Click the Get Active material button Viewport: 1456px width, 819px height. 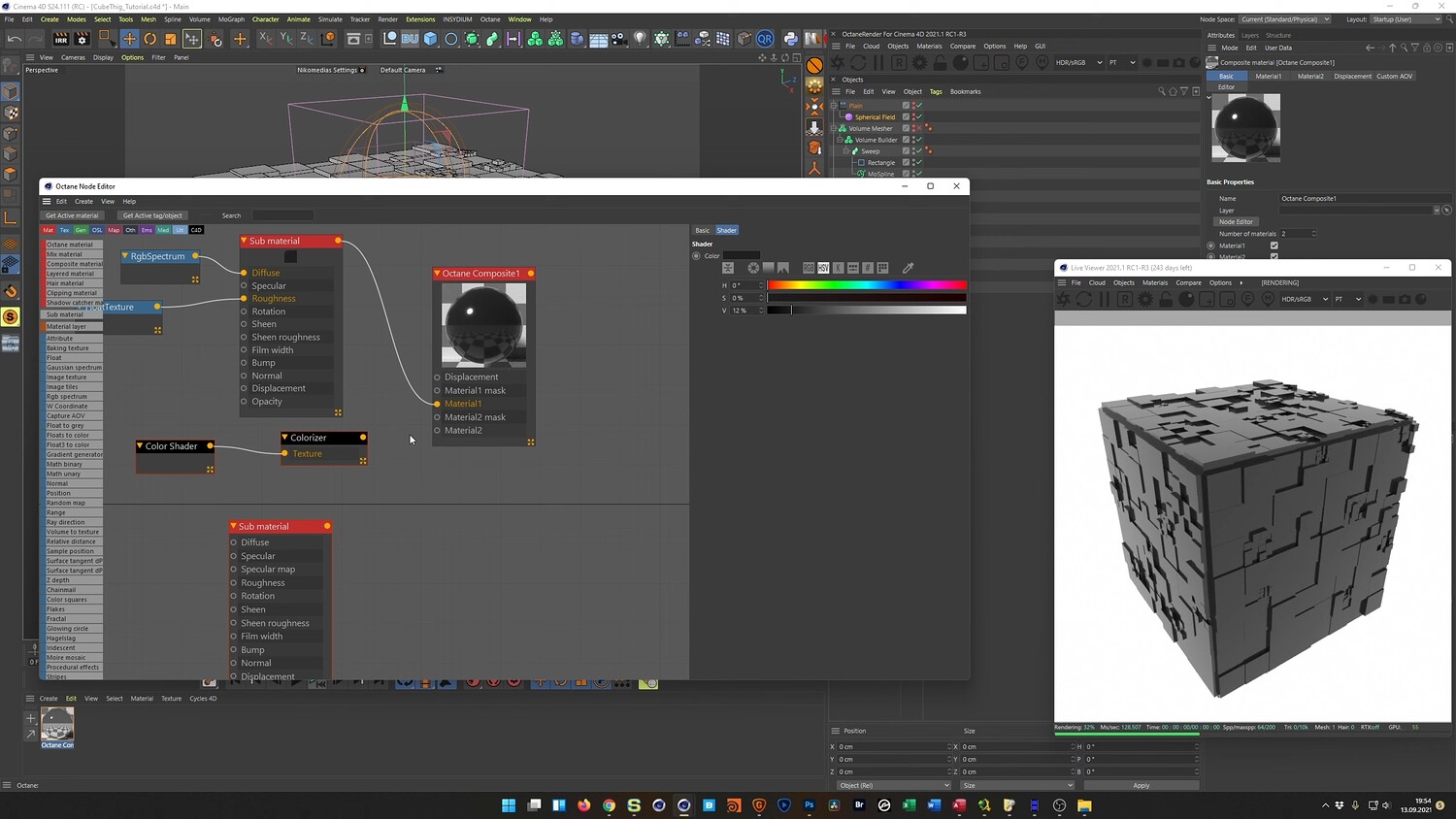(x=72, y=215)
